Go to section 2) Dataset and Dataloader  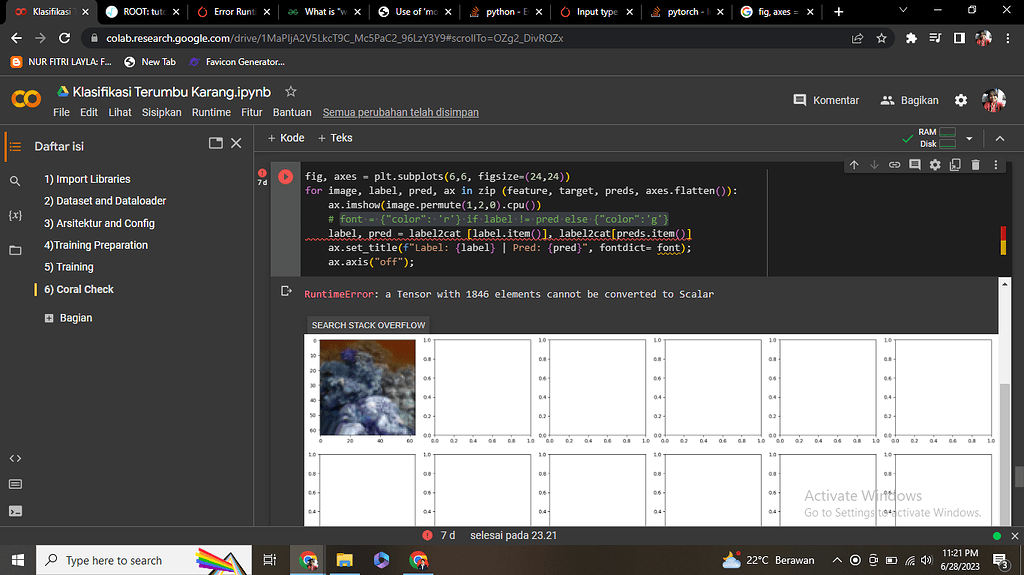105,201
